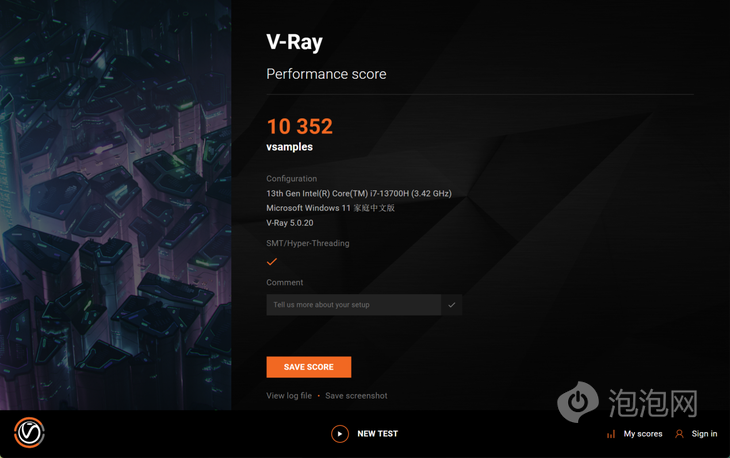This screenshot has width=730, height=458.
Task: Select the 10 352 score value
Action: (300, 127)
